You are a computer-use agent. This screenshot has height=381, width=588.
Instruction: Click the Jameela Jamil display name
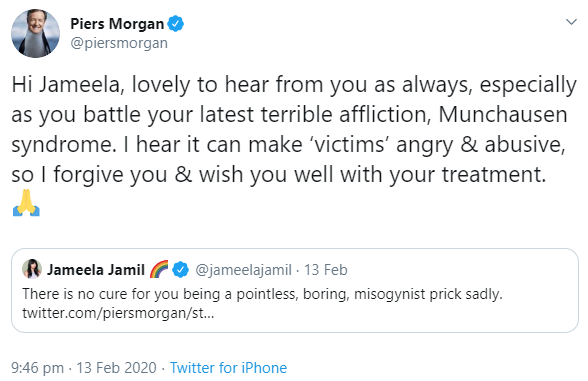(96, 270)
